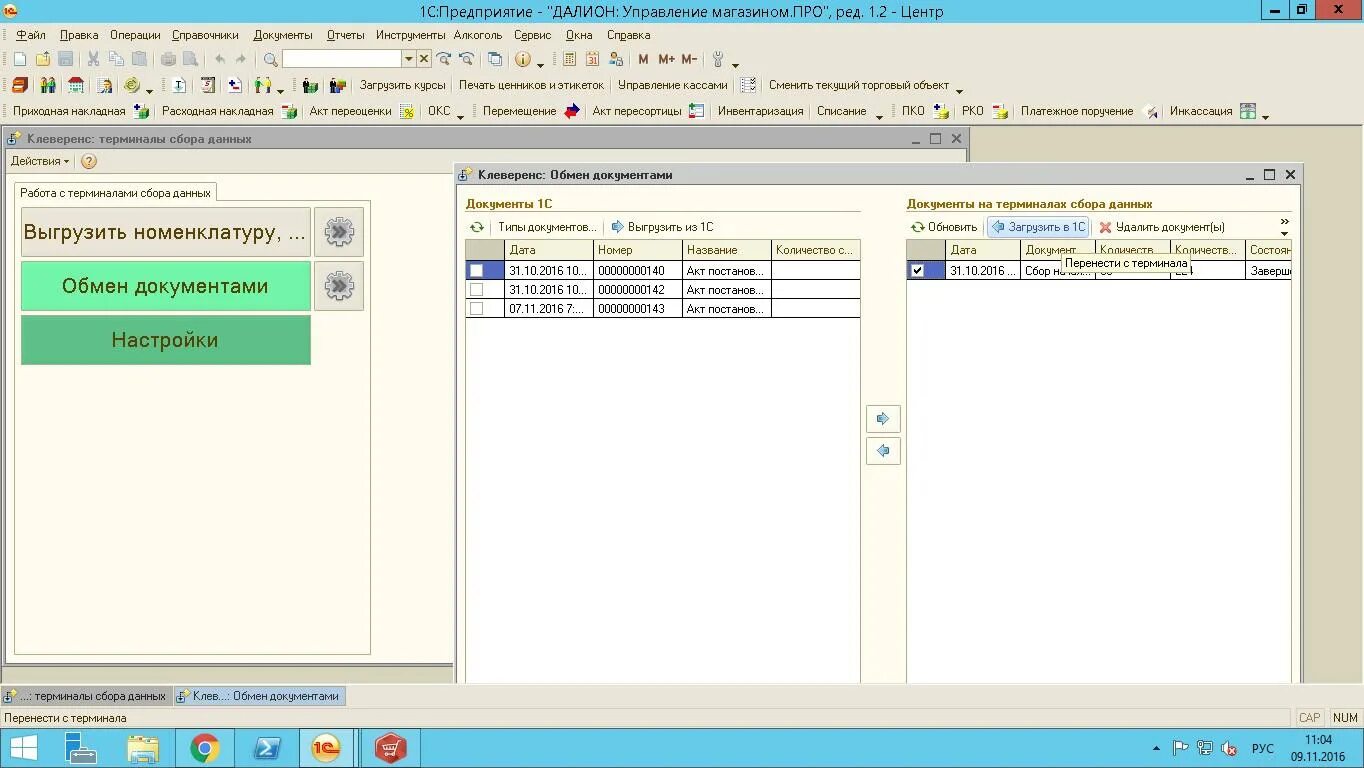The width and height of the screenshot is (1364, 768).
Task: Open the calculator icon in toolbar
Action: click(570, 59)
